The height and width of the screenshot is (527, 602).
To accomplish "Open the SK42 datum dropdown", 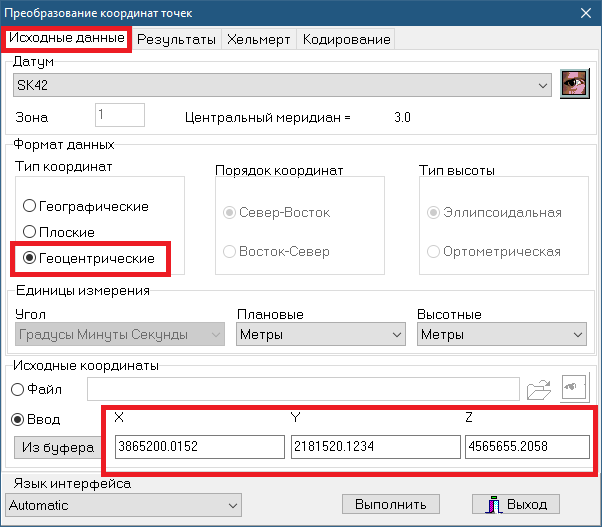I will 543,87.
